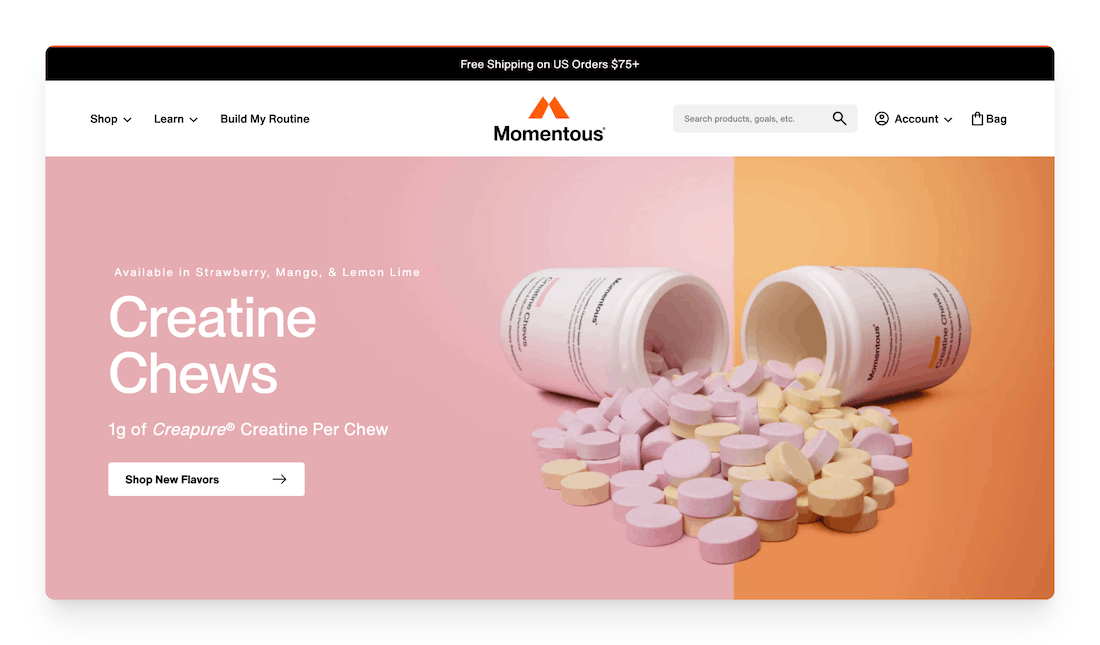Click the search magnifier icon
Viewport: 1100px width, 645px height.
pos(839,119)
